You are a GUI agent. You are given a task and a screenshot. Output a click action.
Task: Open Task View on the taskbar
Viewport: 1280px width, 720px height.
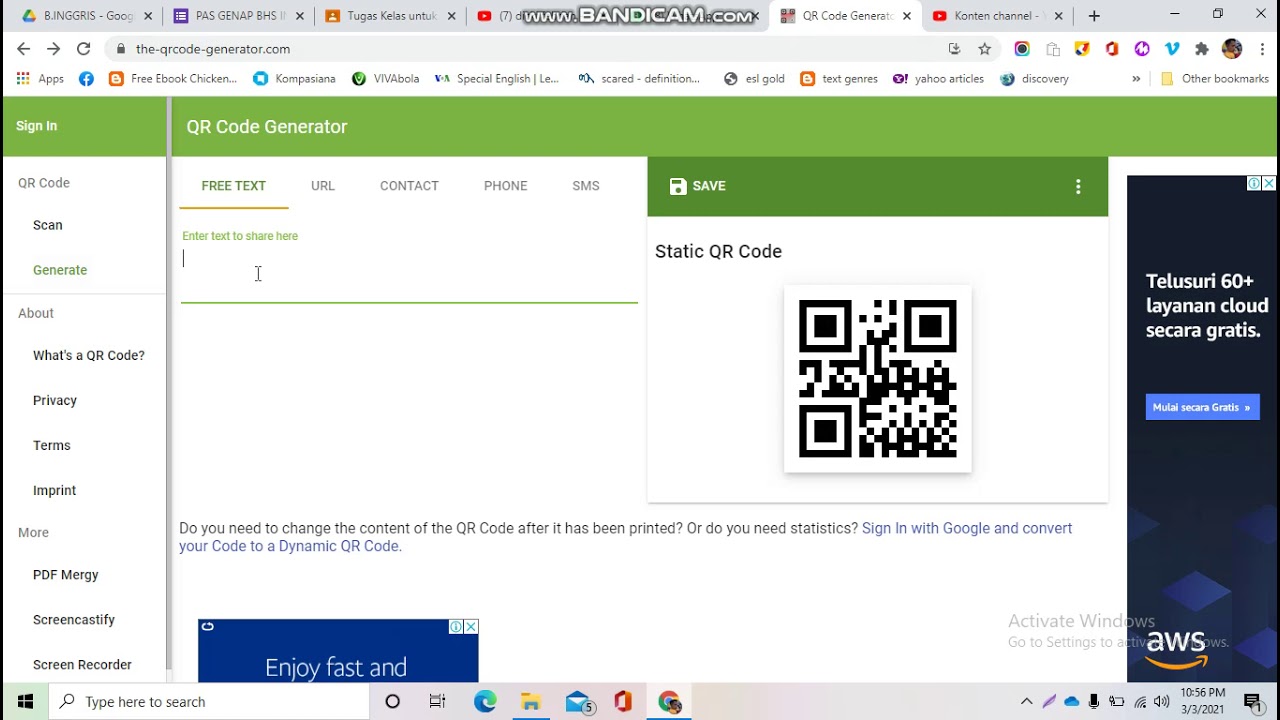tap(438, 702)
